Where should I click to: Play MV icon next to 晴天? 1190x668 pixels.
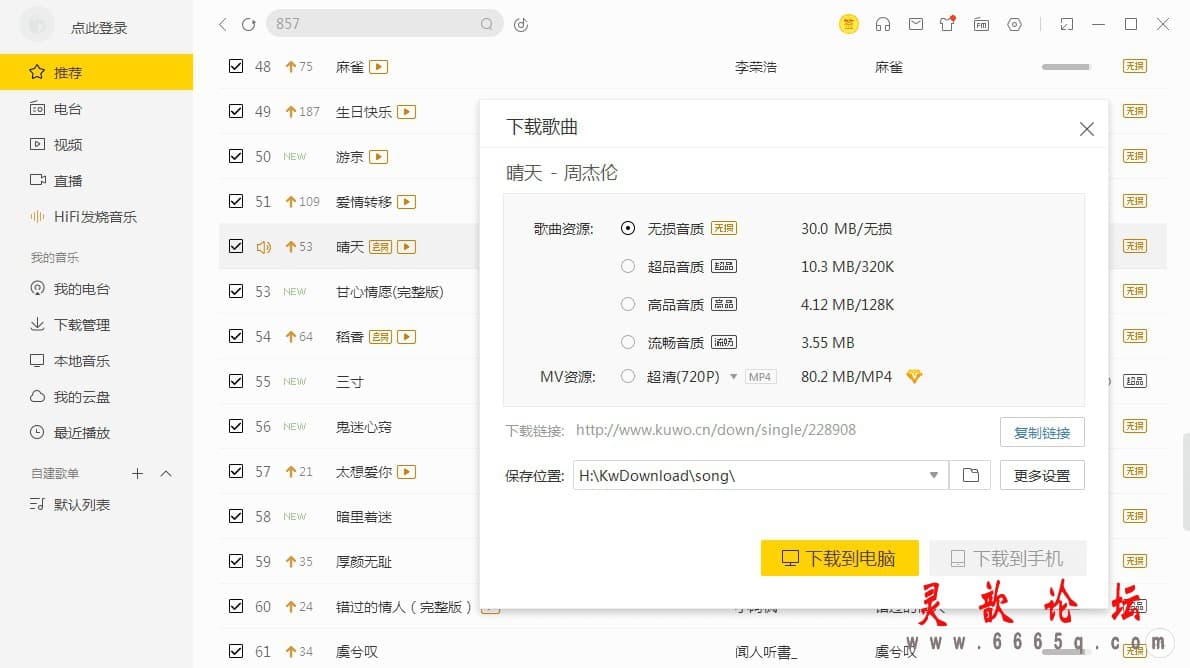point(407,247)
